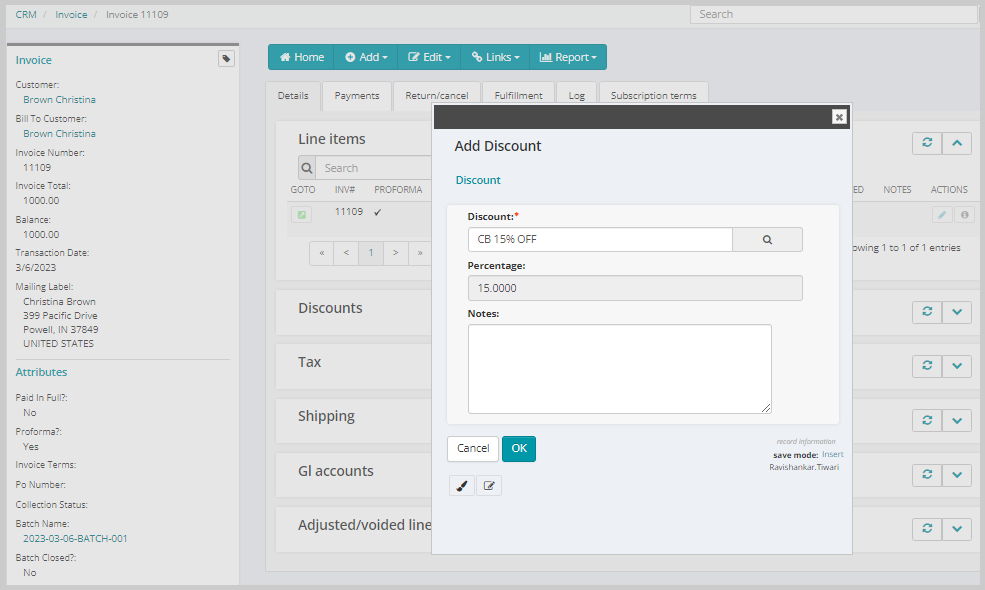The height and width of the screenshot is (590, 985).
Task: Click the tag icon in Invoice panel
Action: point(226,59)
